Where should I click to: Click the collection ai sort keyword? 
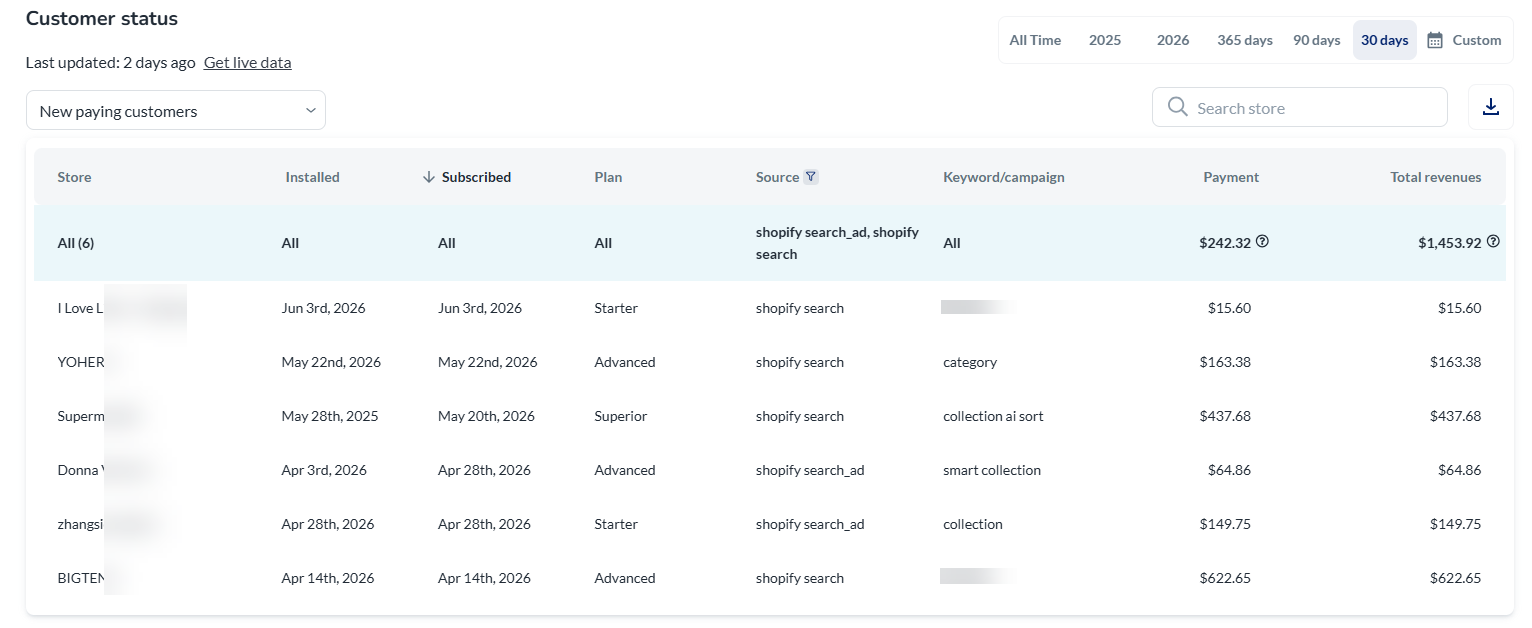point(993,416)
